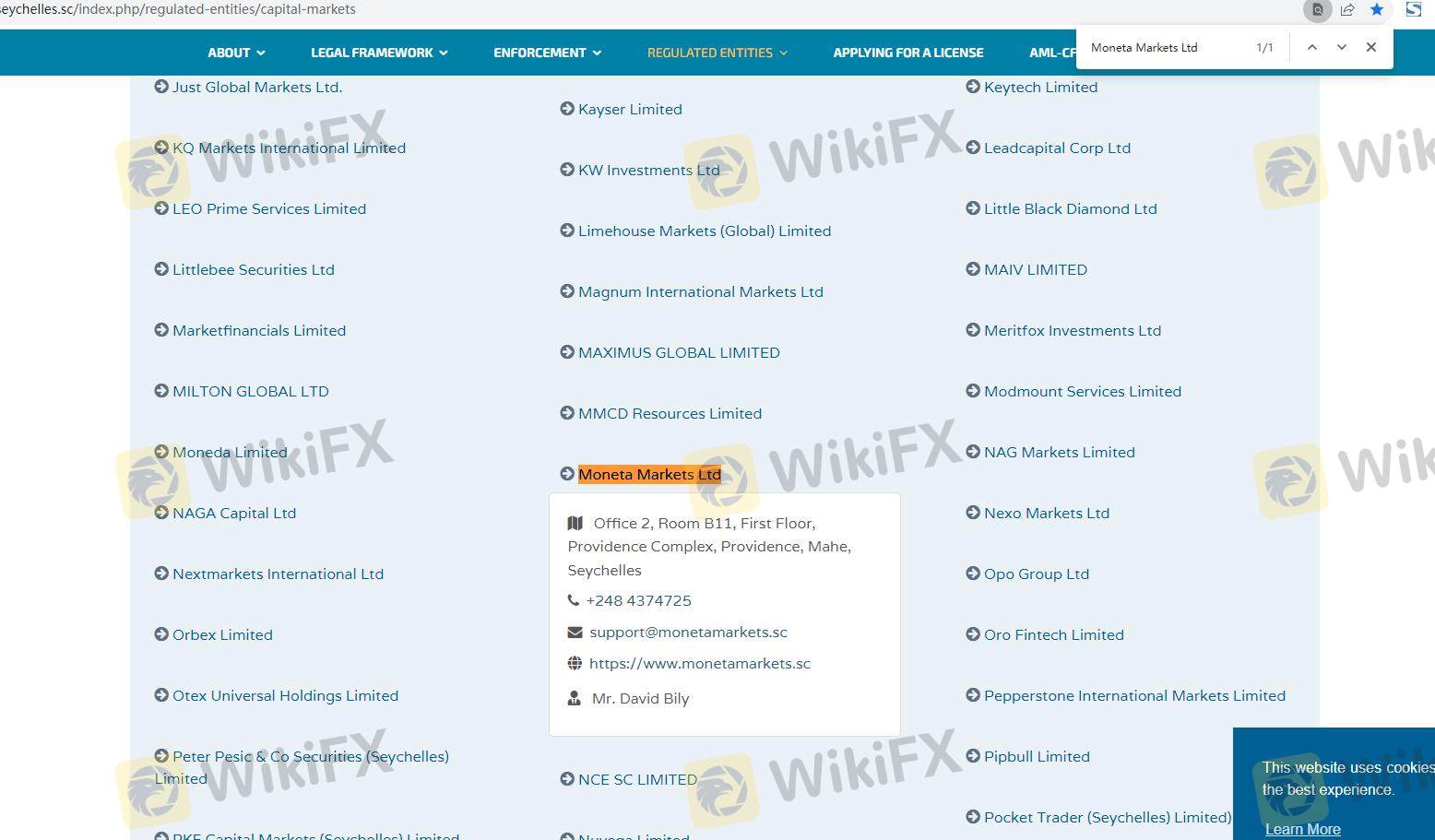Click arrow icon beside Keytech Limited
This screenshot has width=1435, height=840.
tap(973, 87)
